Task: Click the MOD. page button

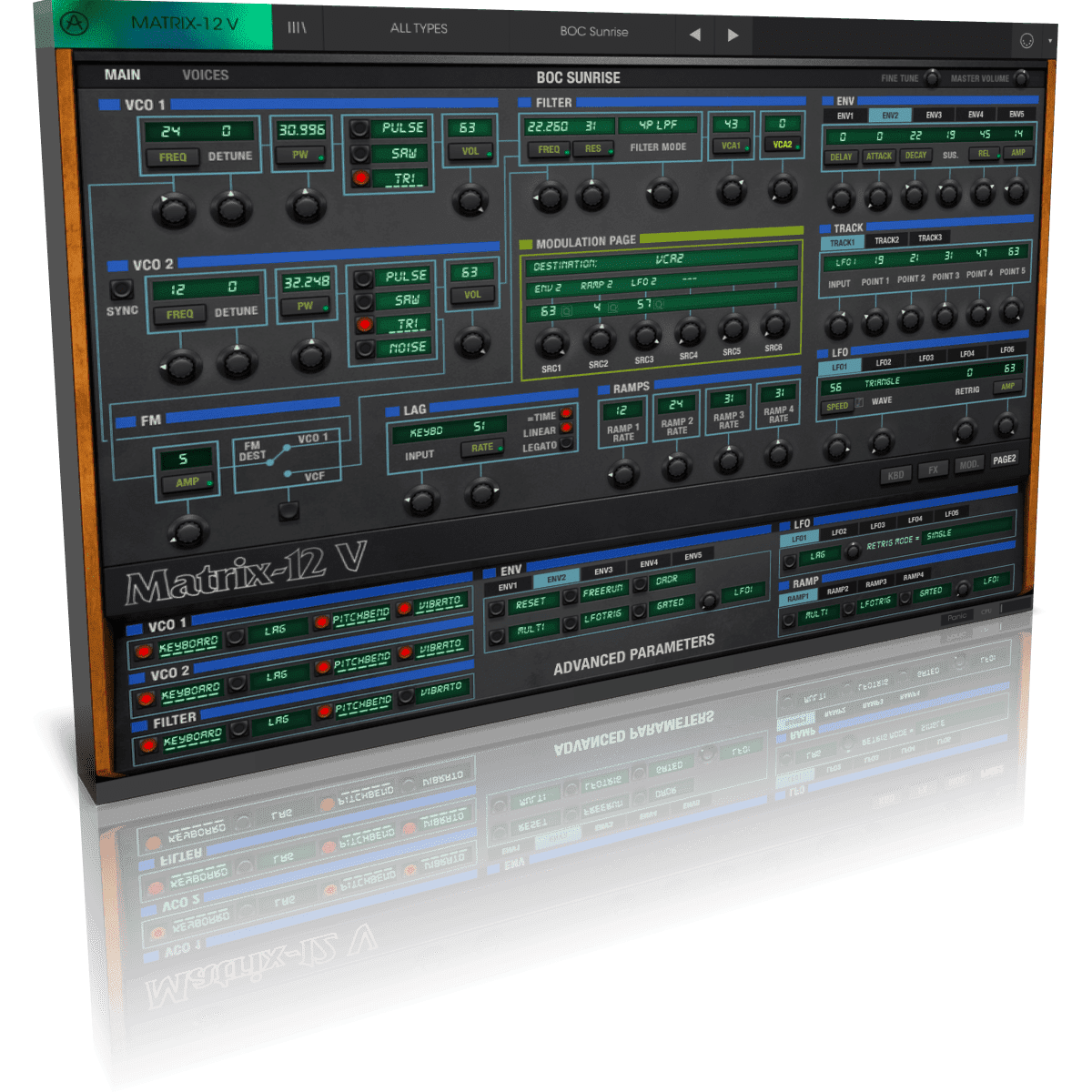Action: pos(969,464)
